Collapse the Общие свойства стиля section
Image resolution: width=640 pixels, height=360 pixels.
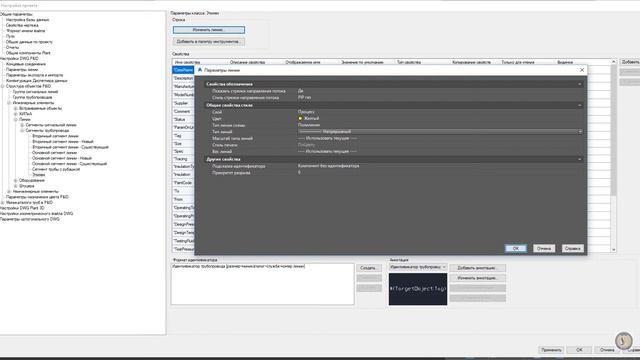click(x=580, y=105)
